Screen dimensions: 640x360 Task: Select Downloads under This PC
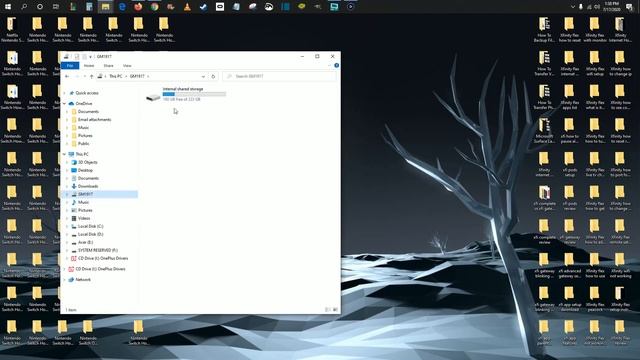point(88,186)
